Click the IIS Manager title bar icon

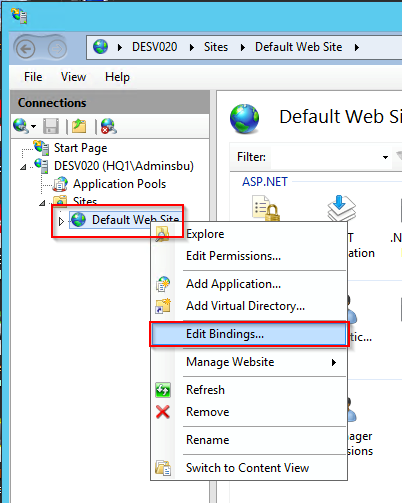tap(19, 16)
